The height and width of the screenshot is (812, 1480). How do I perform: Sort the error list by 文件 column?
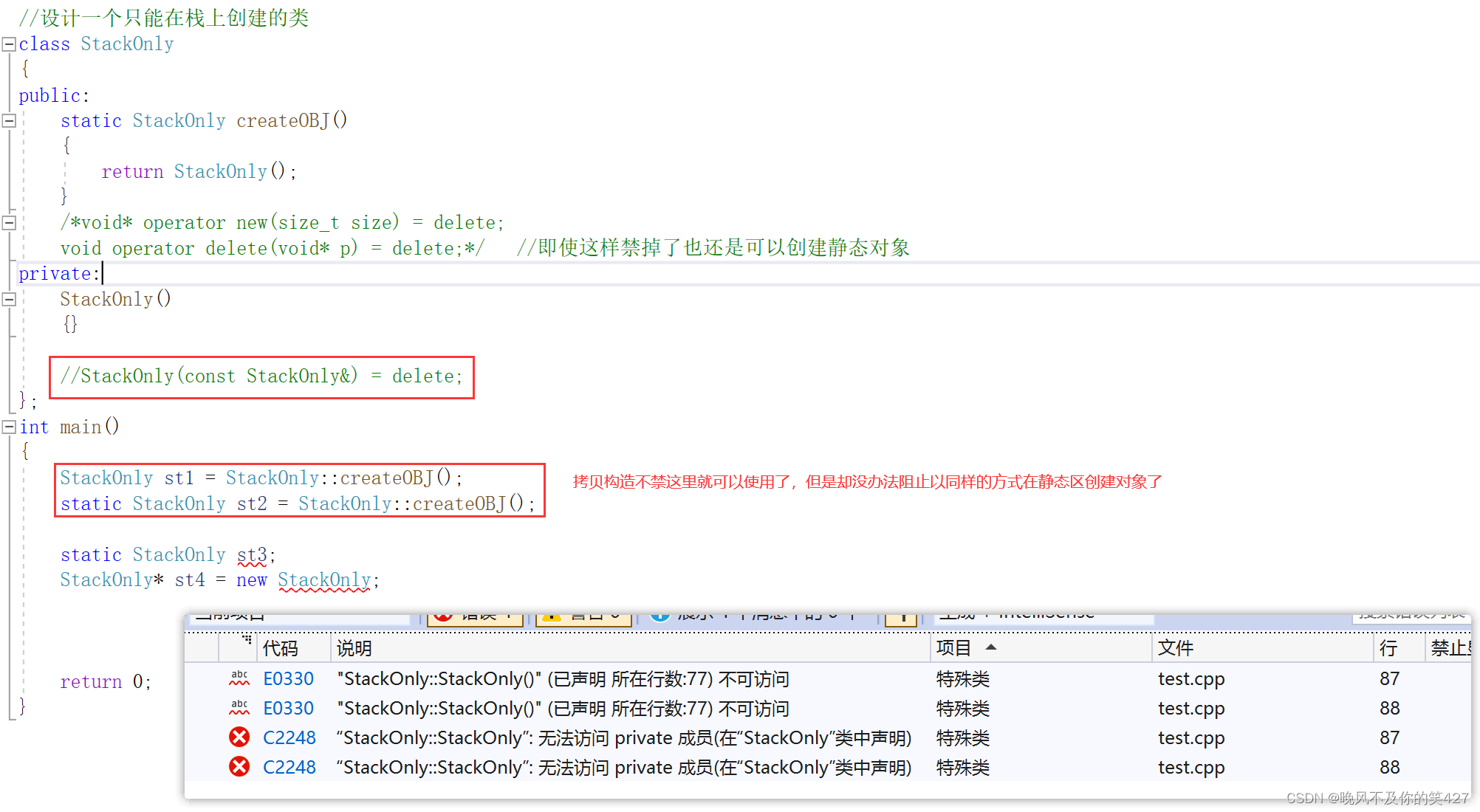pyautogui.click(x=1176, y=648)
